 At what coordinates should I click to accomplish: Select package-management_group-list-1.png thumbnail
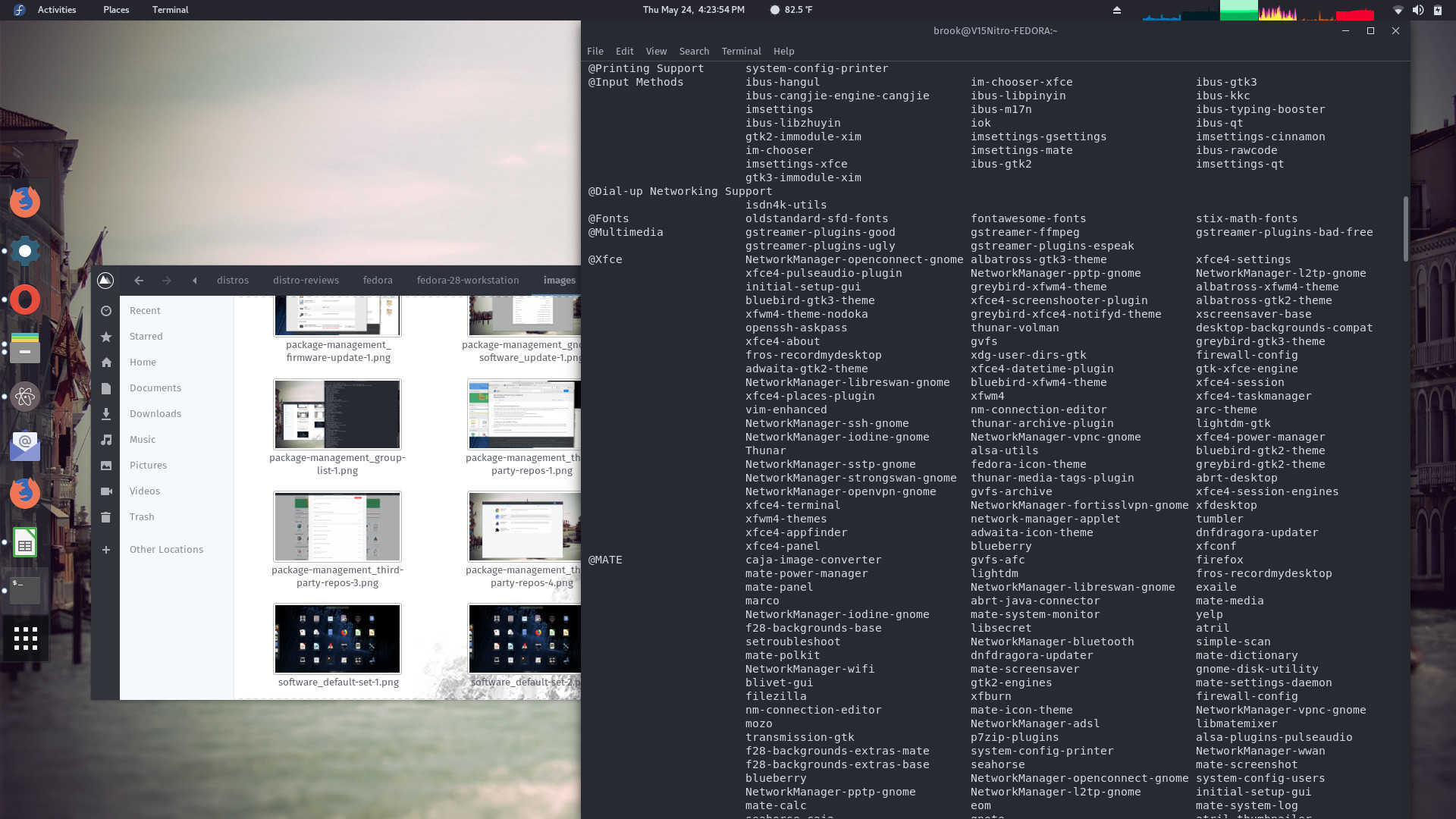click(337, 415)
